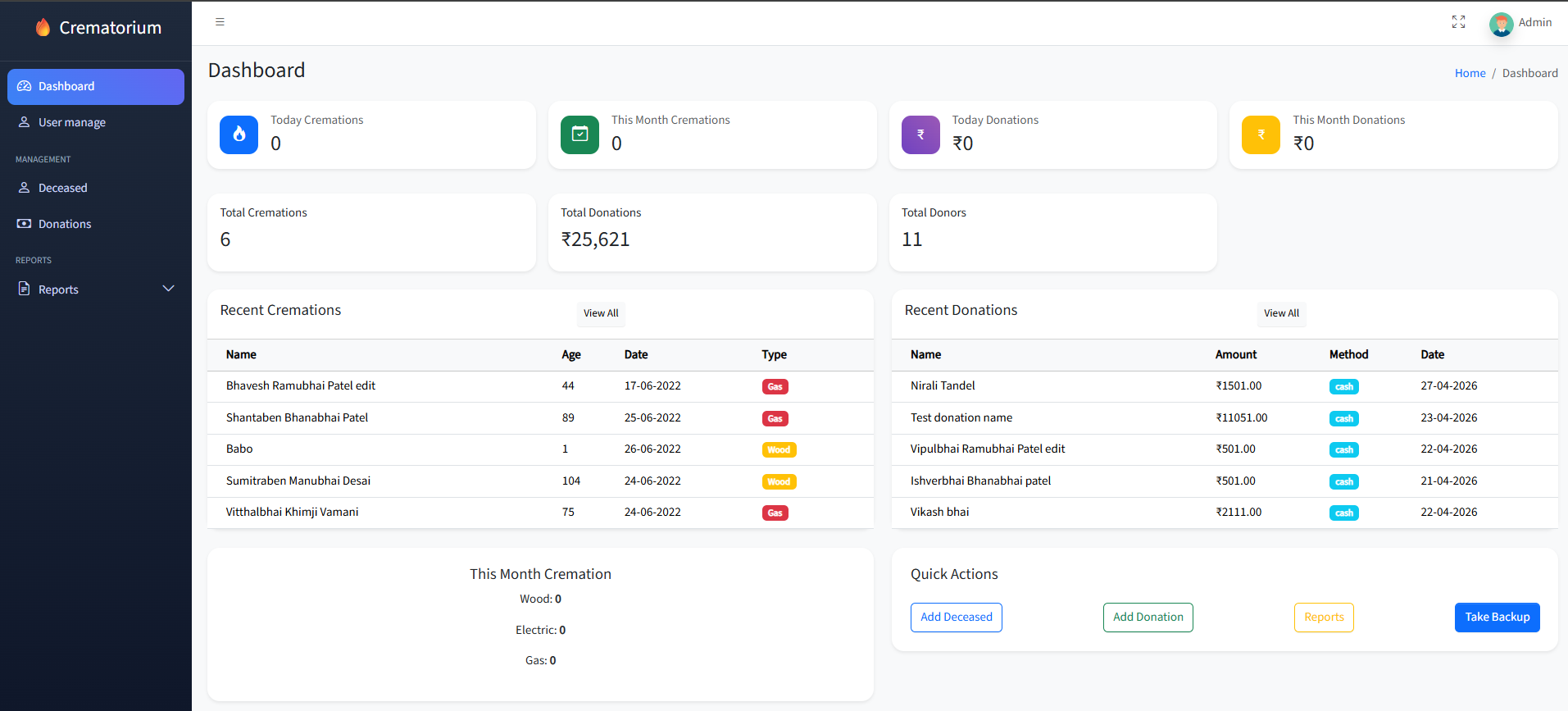Open the Admin avatar profile

(1501, 24)
